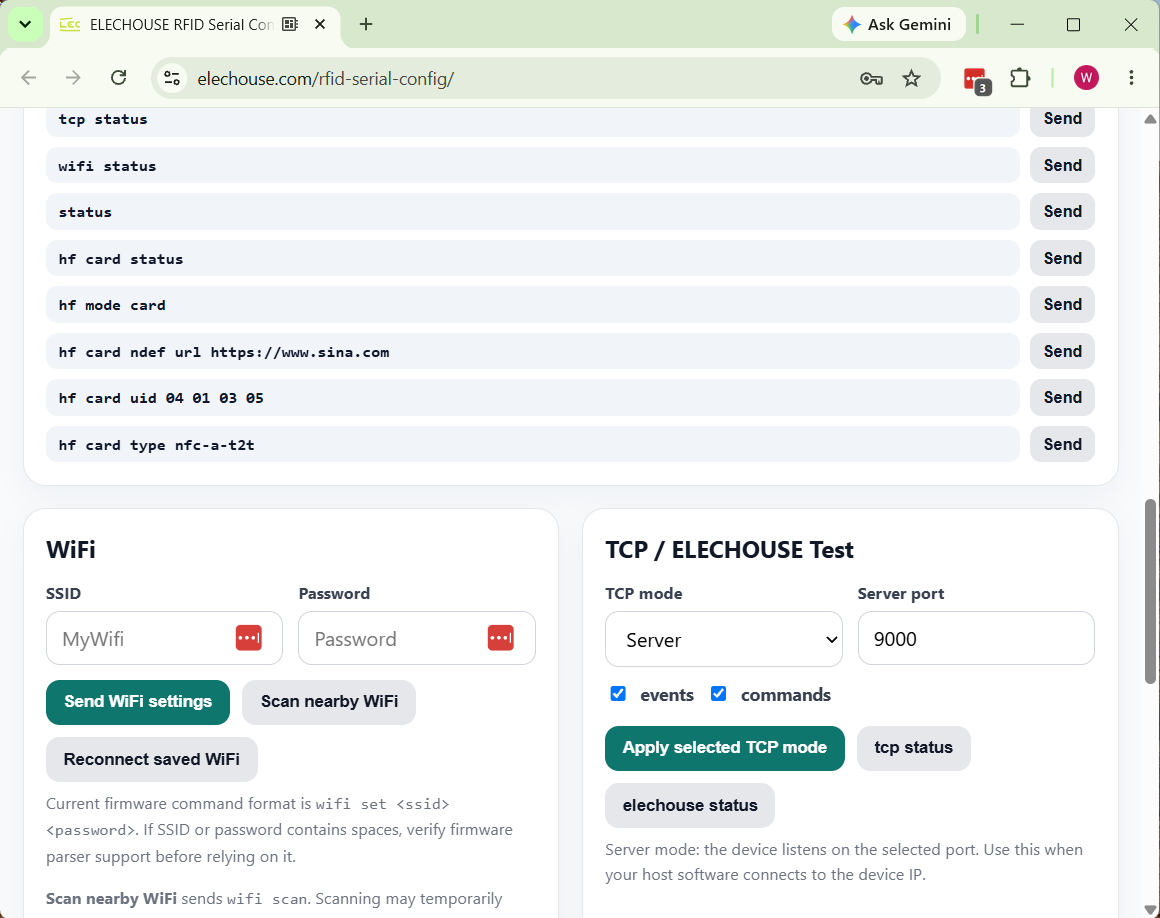Close the ELECHOUSE RFID Serial Config tab
The image size is (1160, 918).
point(320,24)
